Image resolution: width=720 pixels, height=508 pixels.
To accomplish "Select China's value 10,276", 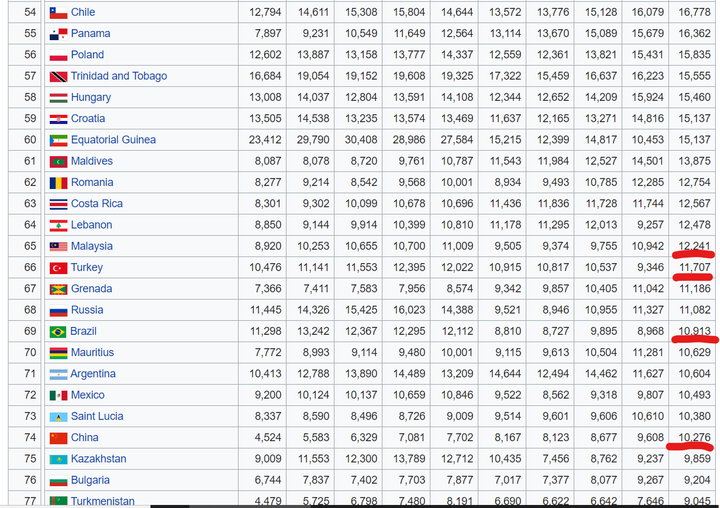I will 695,438.
